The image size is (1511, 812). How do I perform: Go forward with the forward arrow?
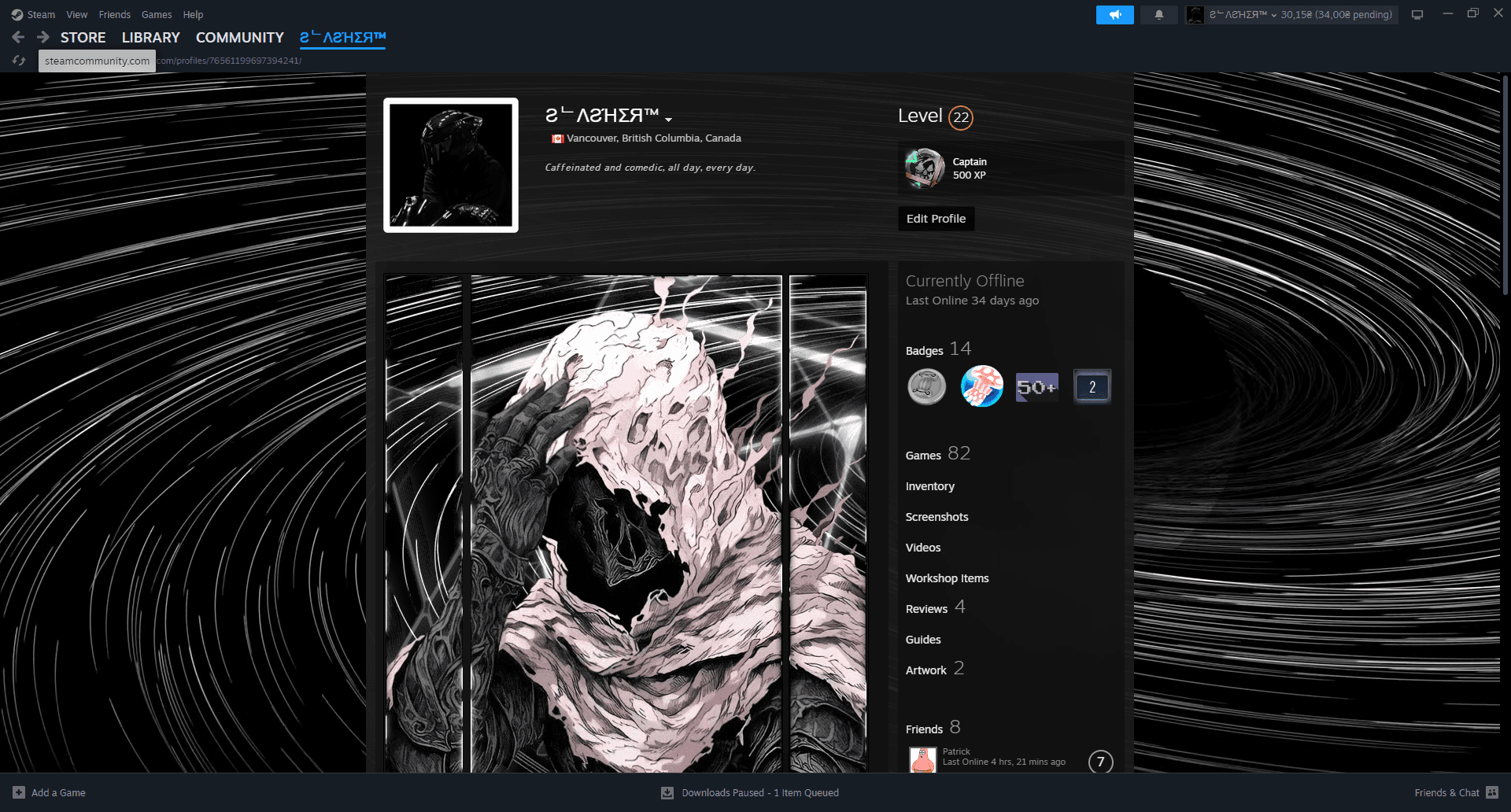click(43, 37)
